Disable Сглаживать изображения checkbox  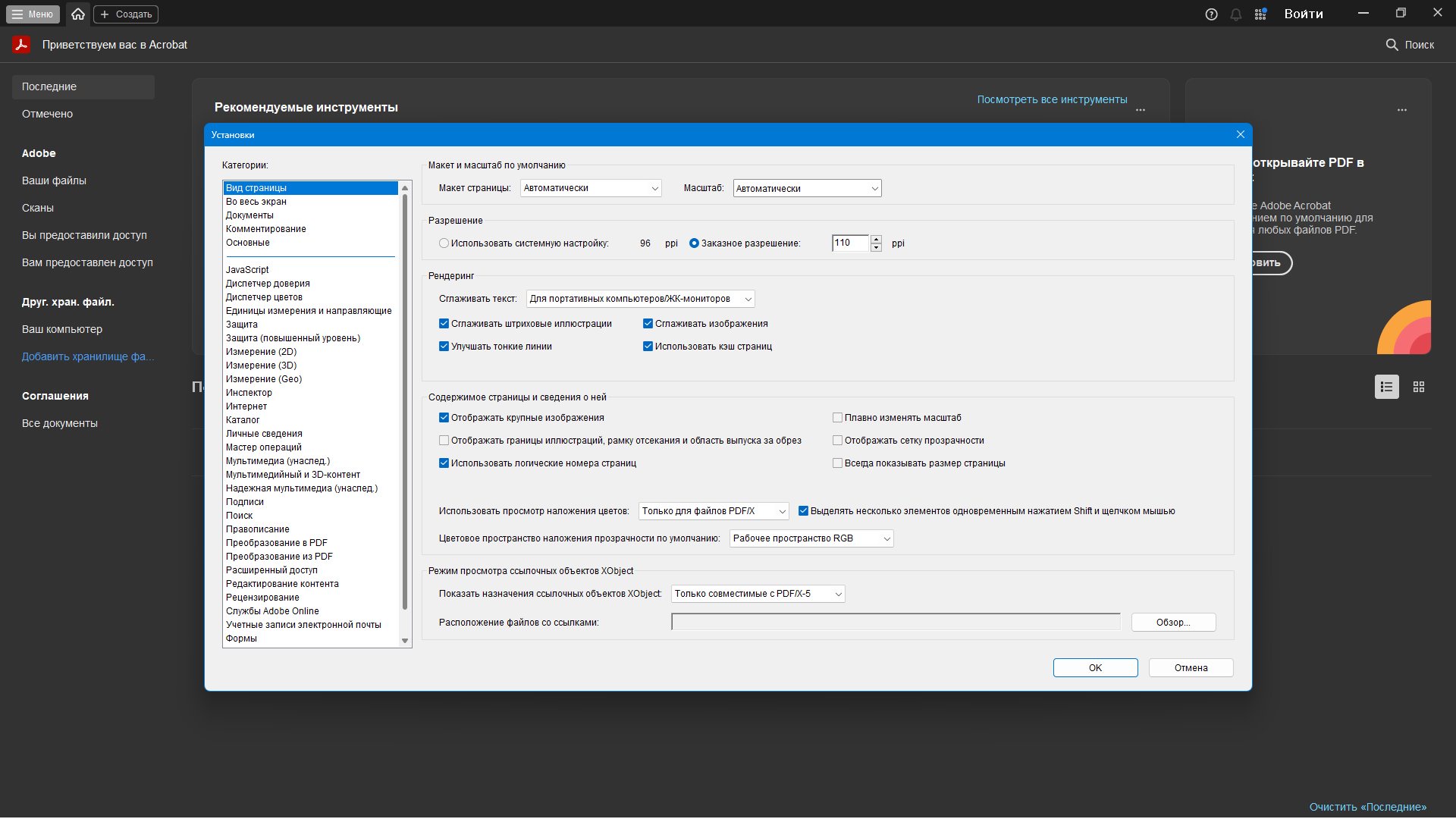pyautogui.click(x=648, y=323)
